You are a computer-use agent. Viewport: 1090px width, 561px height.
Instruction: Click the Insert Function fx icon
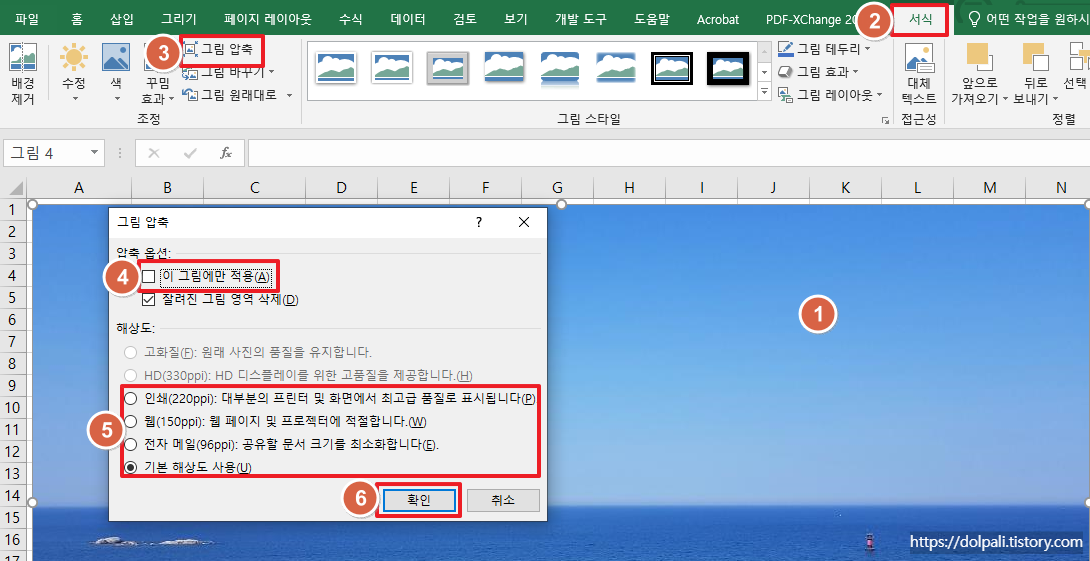[x=226, y=153]
